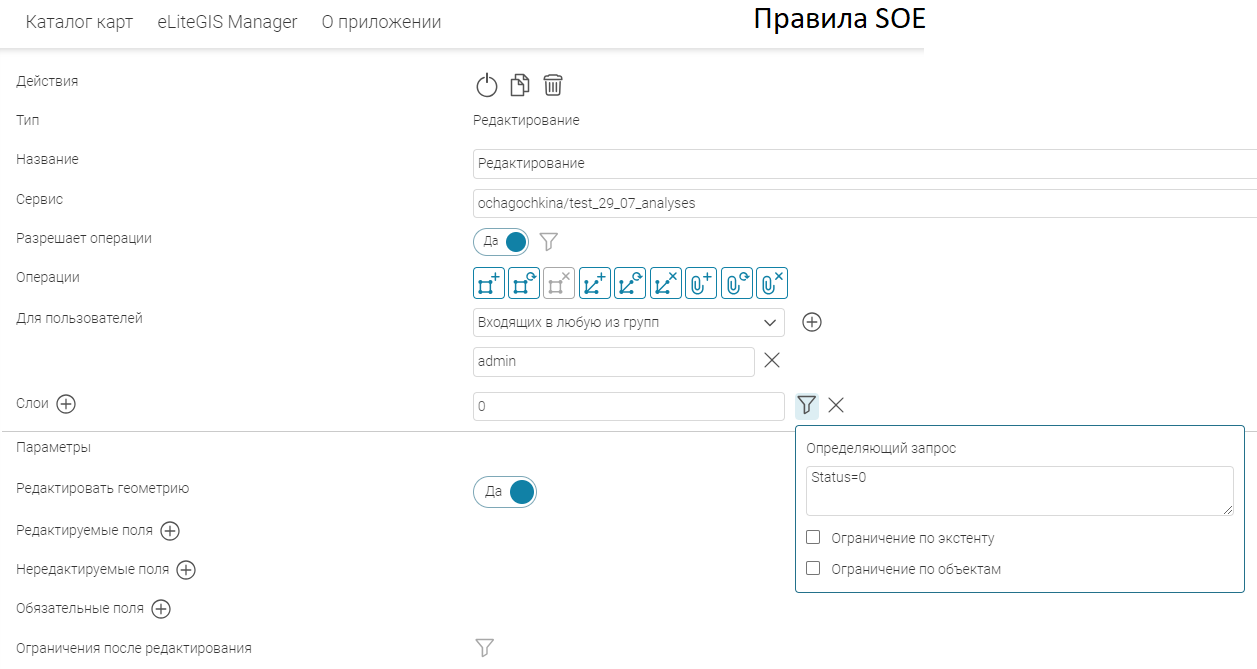Delete the rule with the trash icon

pyautogui.click(x=553, y=86)
